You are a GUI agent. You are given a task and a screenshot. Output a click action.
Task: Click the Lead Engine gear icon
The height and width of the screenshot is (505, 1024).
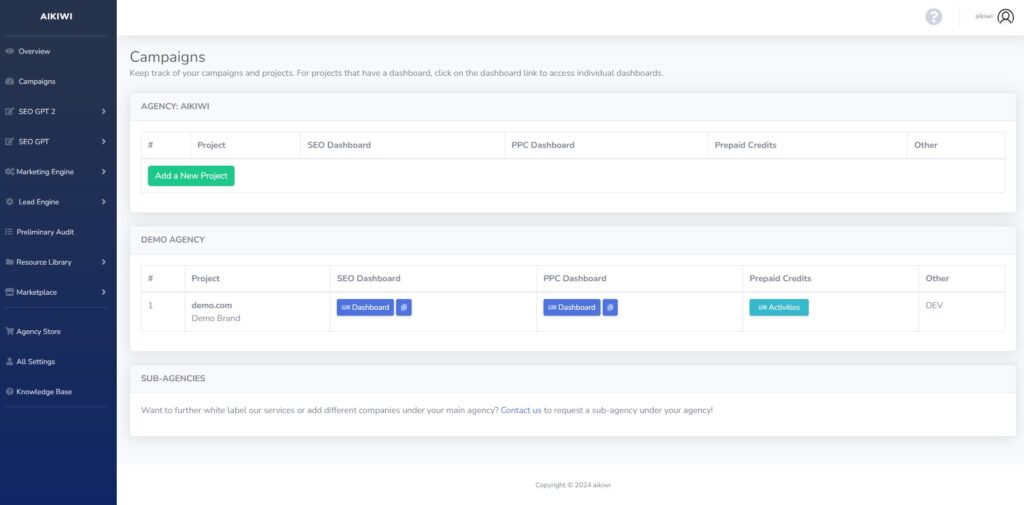[x=10, y=202]
